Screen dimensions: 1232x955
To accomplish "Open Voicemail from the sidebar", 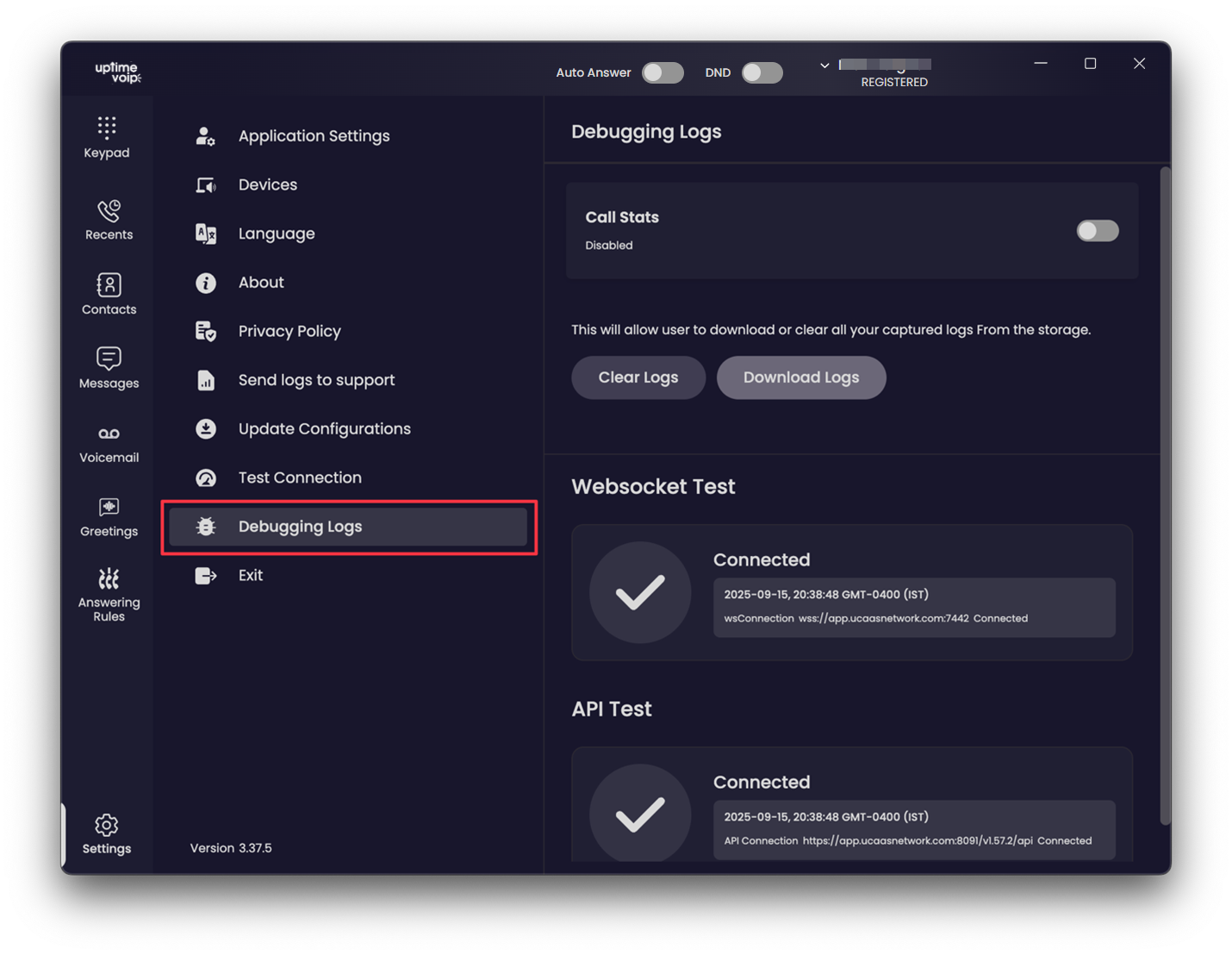I will pyautogui.click(x=109, y=434).
